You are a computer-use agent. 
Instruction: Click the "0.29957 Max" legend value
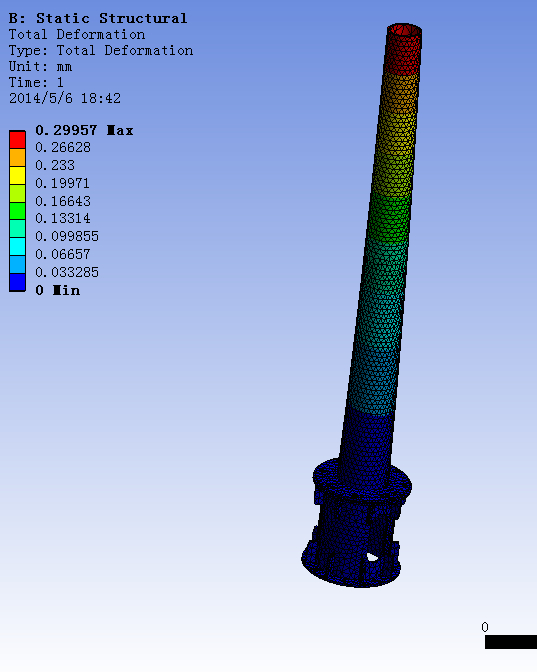point(84,130)
